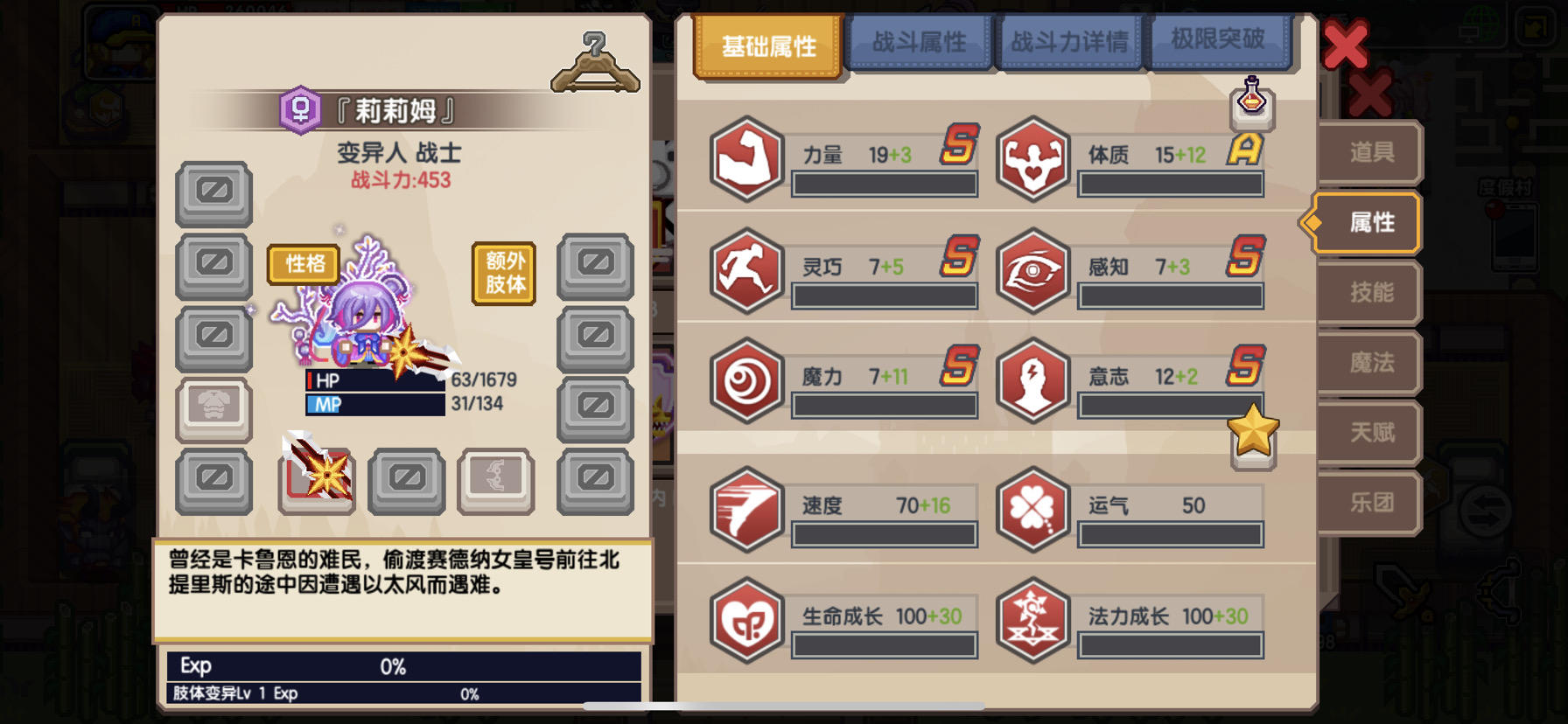Screen dimensions: 1568x724
Task: Click the clothes hanger costume icon
Action: pos(595,63)
